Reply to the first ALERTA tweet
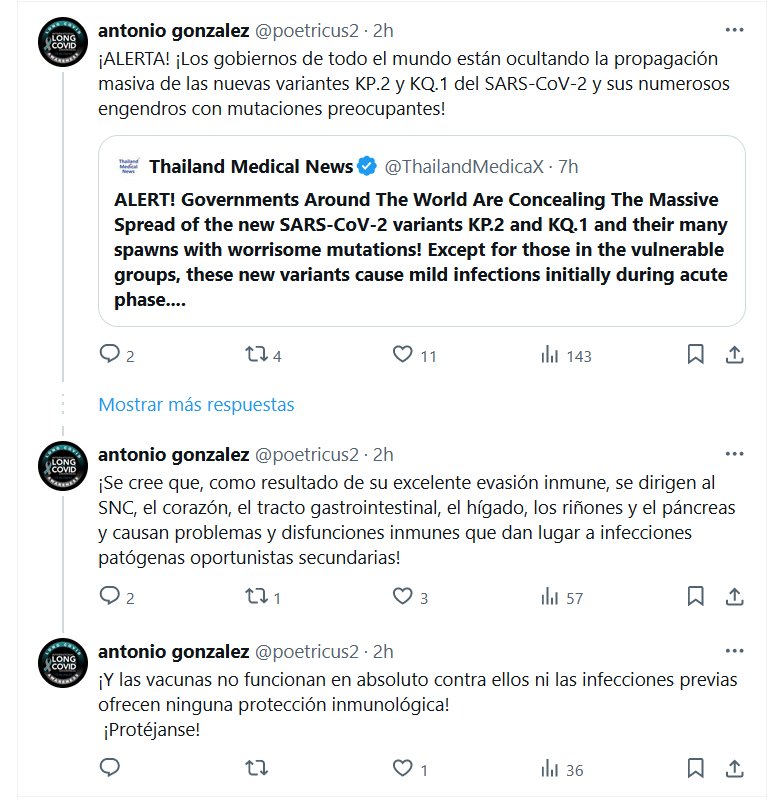Image resolution: width=776 pixels, height=800 pixels. point(110,354)
